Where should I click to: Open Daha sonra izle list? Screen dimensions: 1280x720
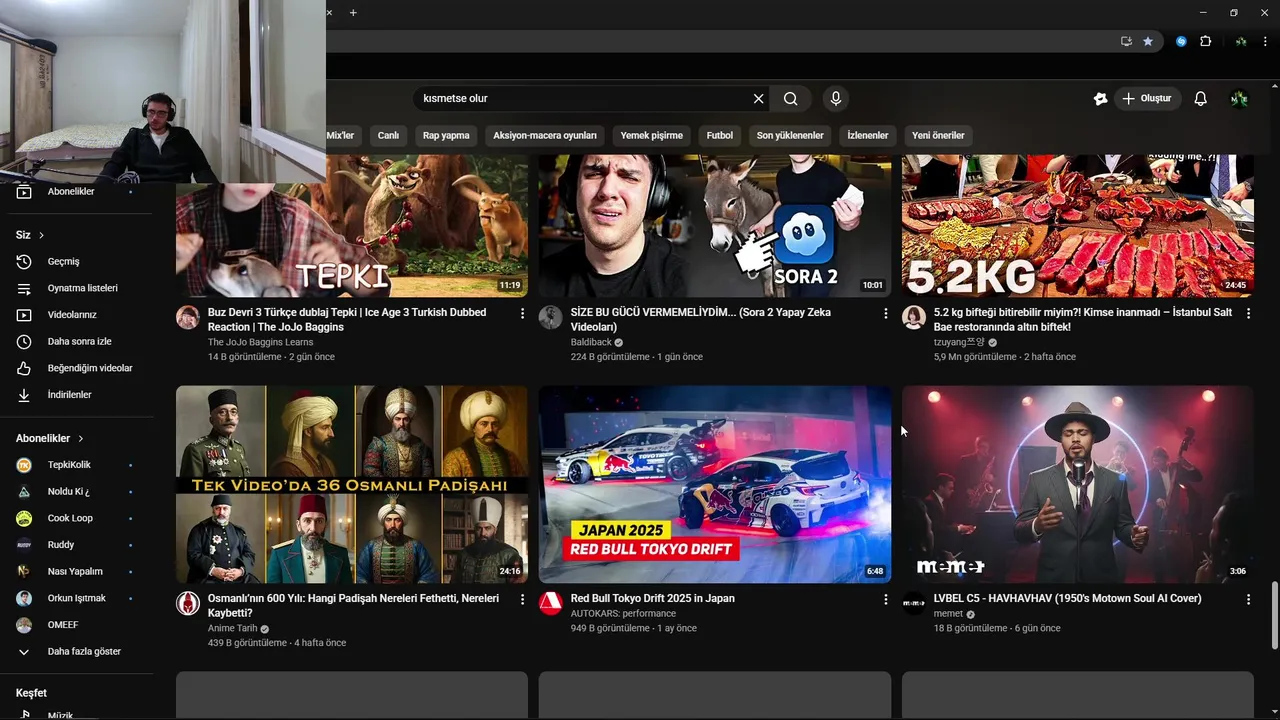pos(77,341)
